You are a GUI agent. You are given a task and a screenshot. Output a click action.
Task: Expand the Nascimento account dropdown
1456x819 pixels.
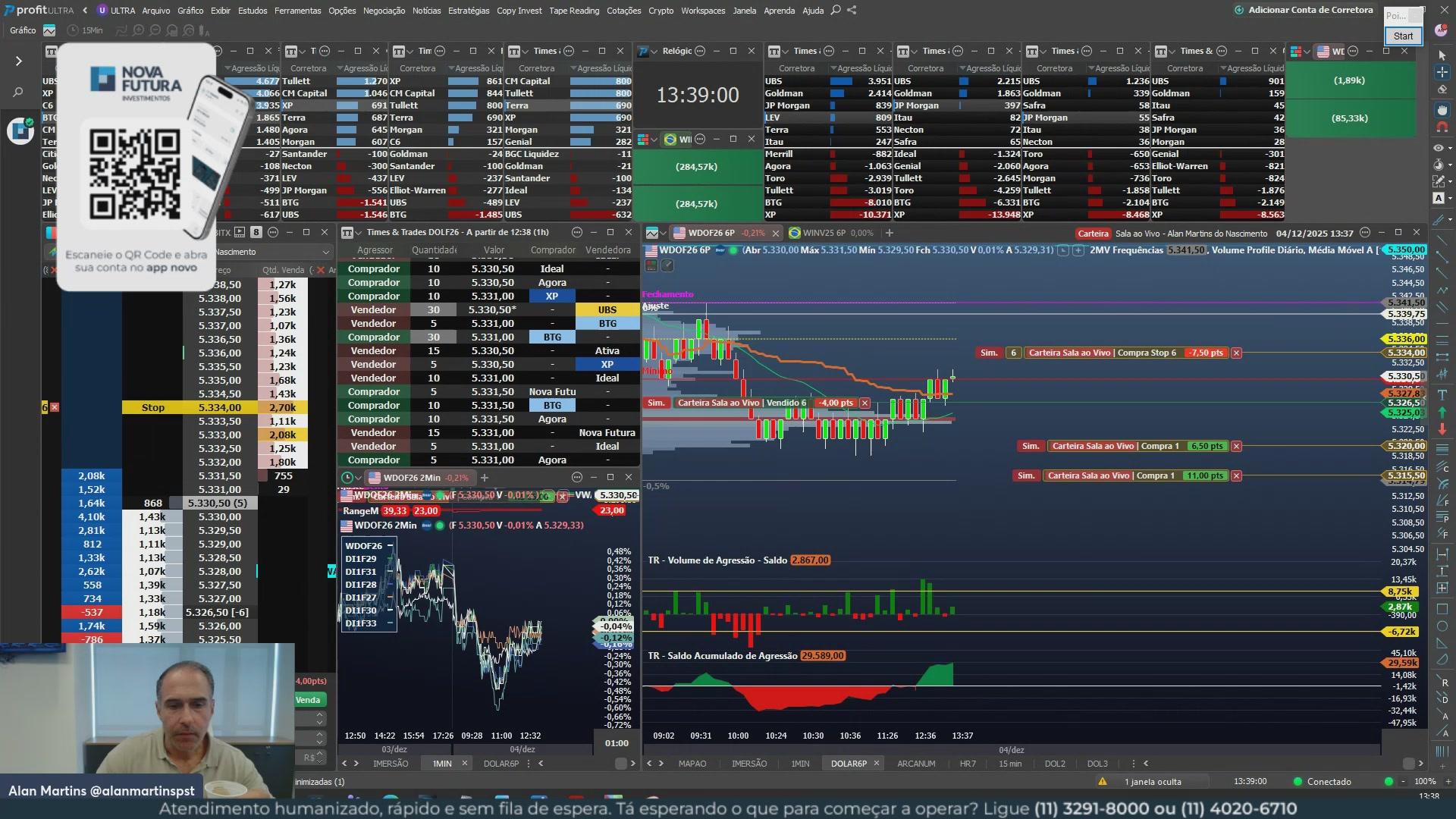325,252
